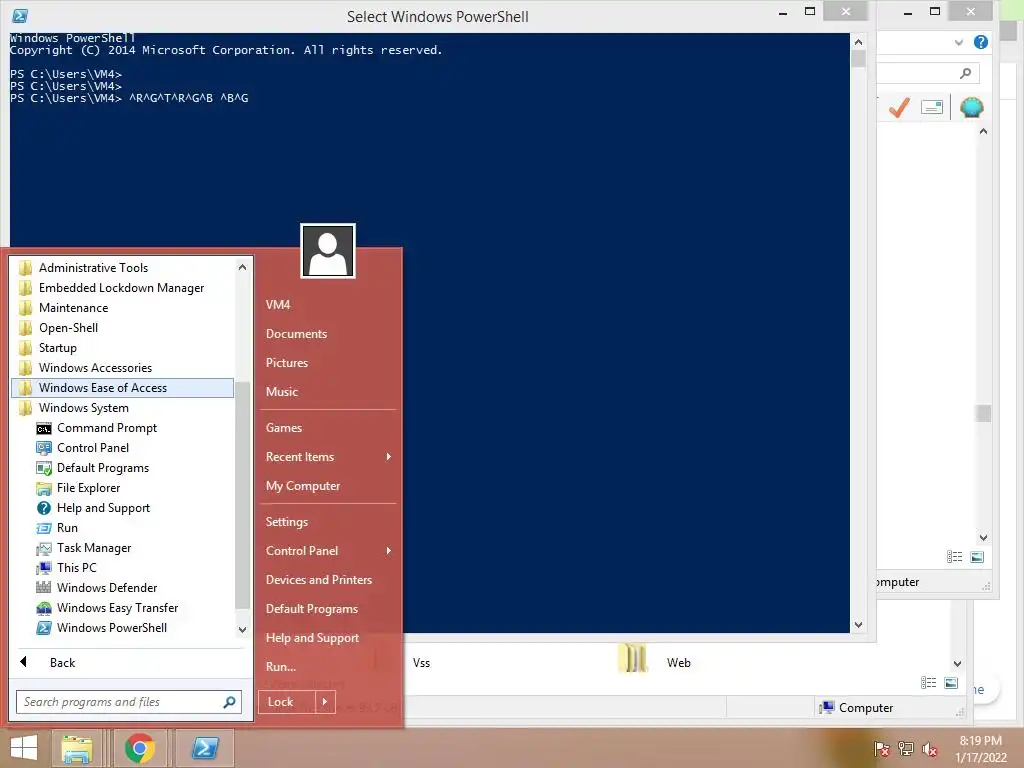Screen dimensions: 1024x768
Task: Go Back to the main start menu
Action: (x=62, y=663)
